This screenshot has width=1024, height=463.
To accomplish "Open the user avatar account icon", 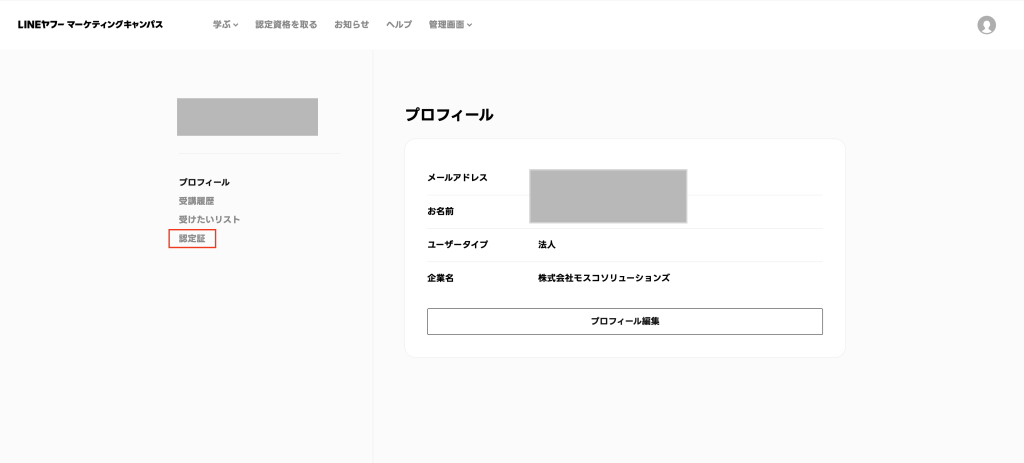I will click(x=986, y=25).
